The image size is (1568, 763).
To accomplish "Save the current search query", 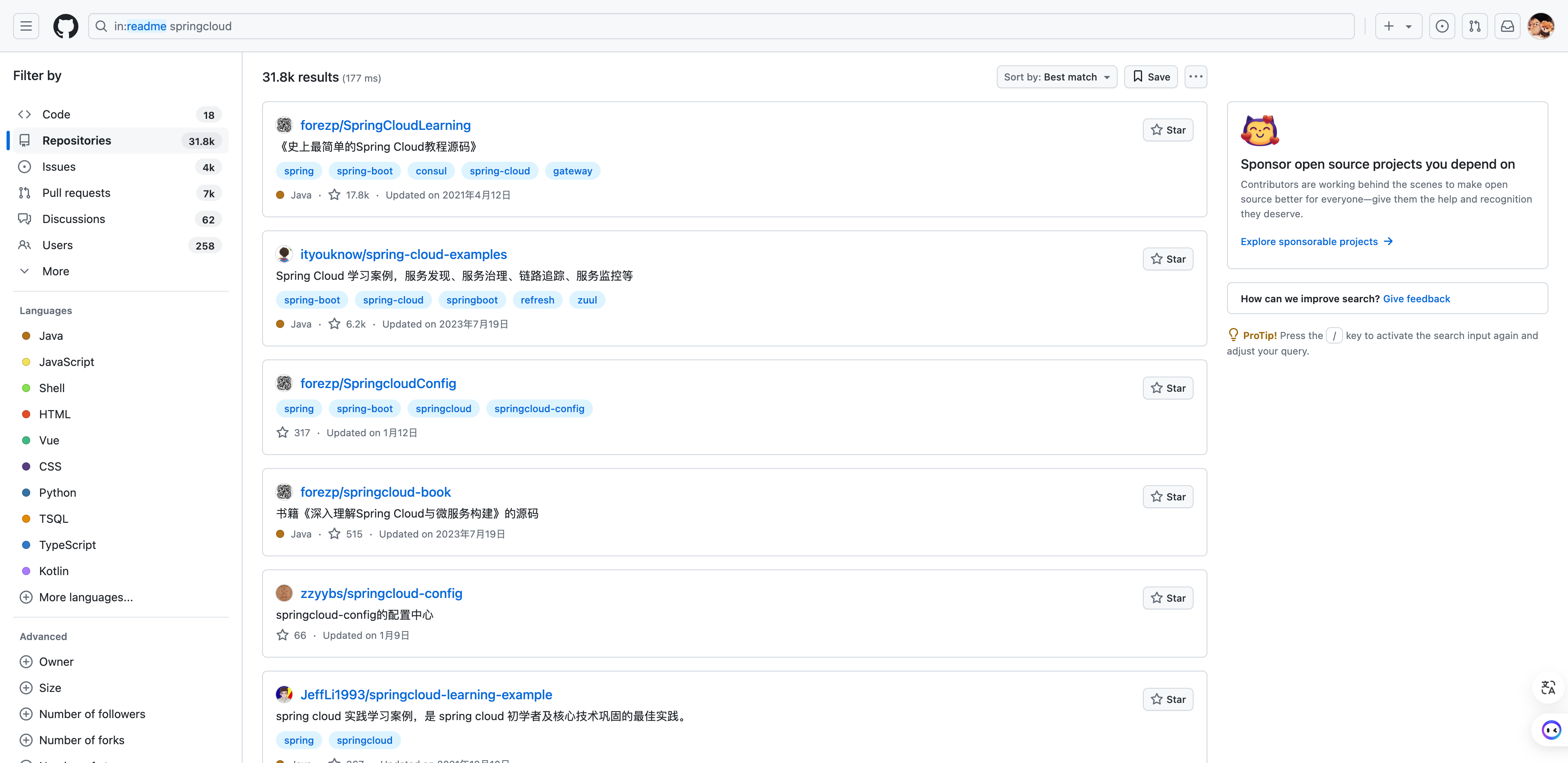I will point(1150,77).
